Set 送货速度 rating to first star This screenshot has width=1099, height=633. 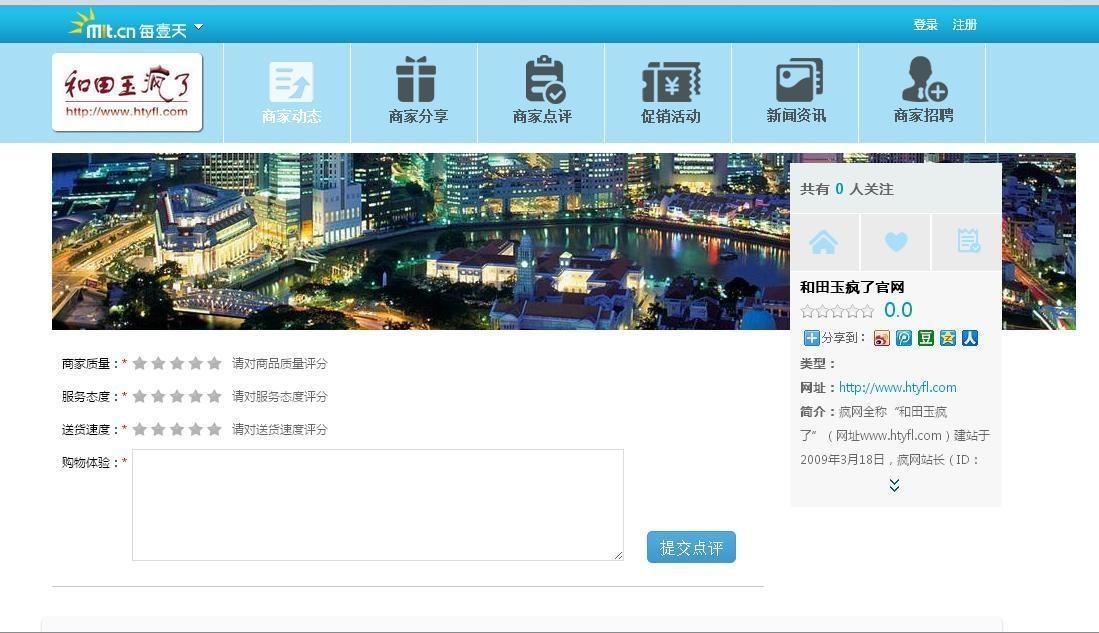[x=140, y=430]
